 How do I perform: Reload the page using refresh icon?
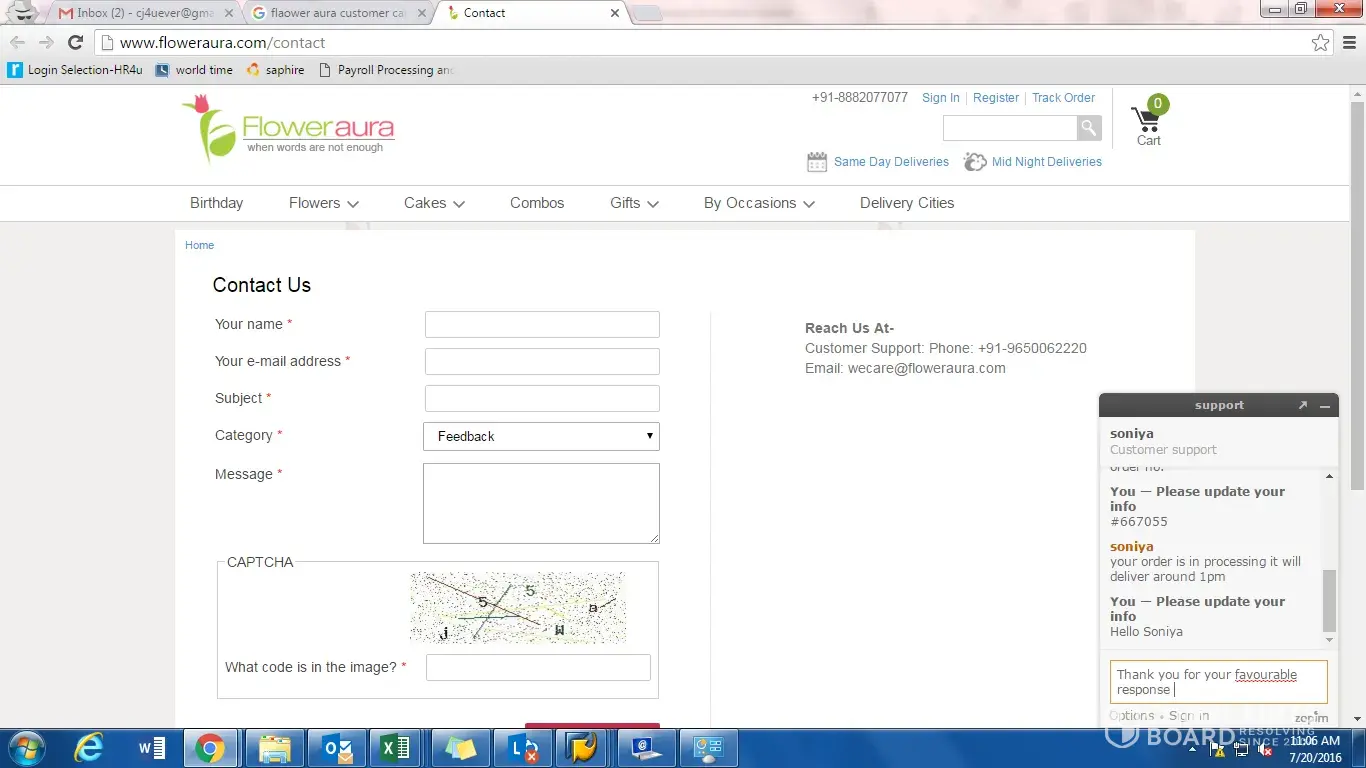click(x=75, y=43)
